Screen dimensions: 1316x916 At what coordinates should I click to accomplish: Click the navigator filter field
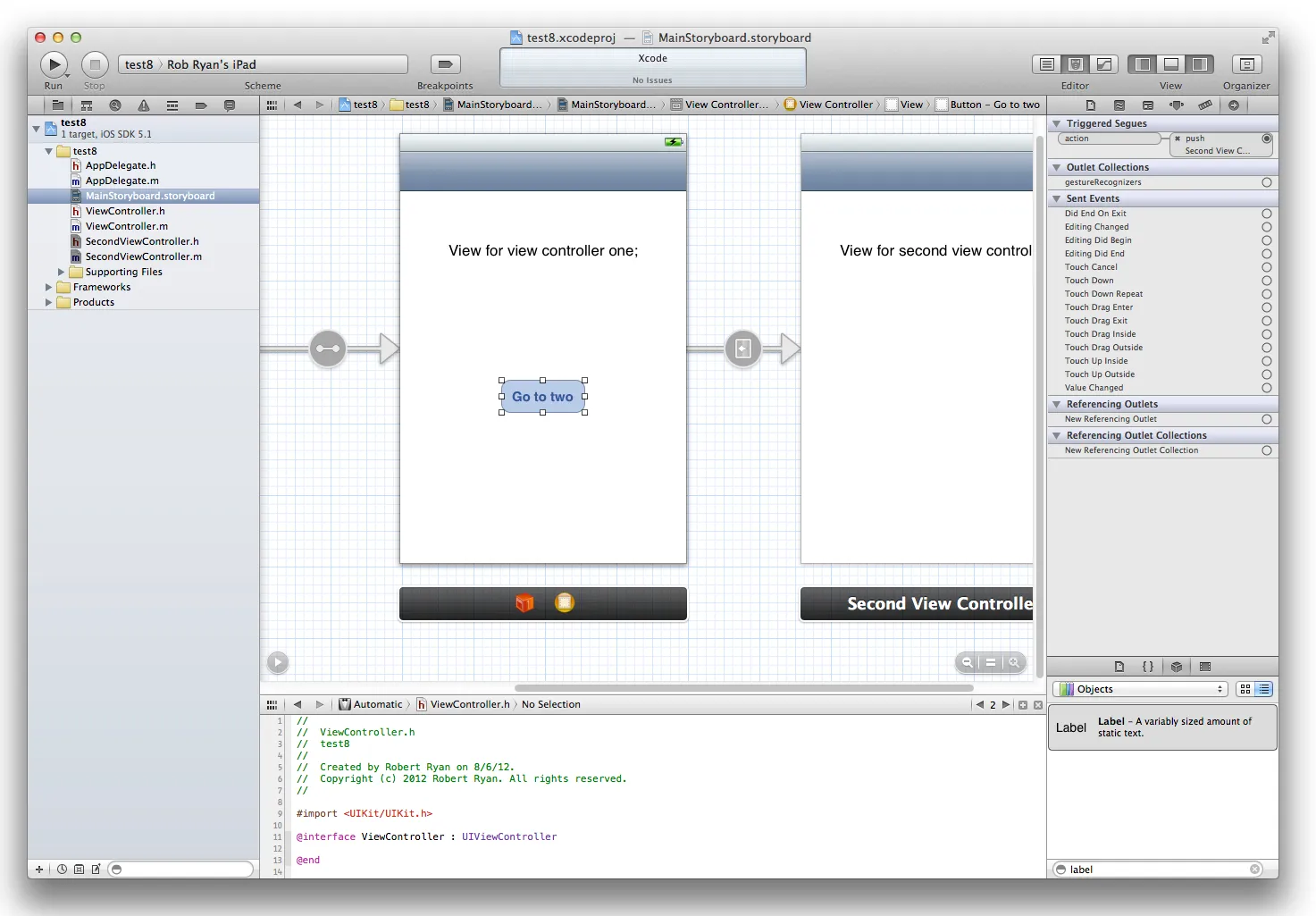[x=181, y=869]
